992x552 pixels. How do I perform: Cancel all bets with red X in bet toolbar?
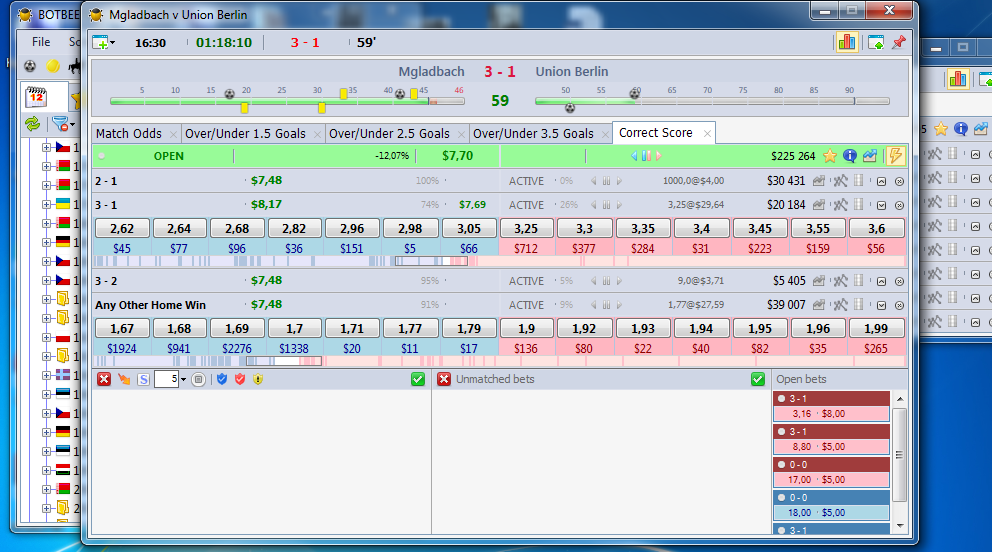(x=104, y=379)
